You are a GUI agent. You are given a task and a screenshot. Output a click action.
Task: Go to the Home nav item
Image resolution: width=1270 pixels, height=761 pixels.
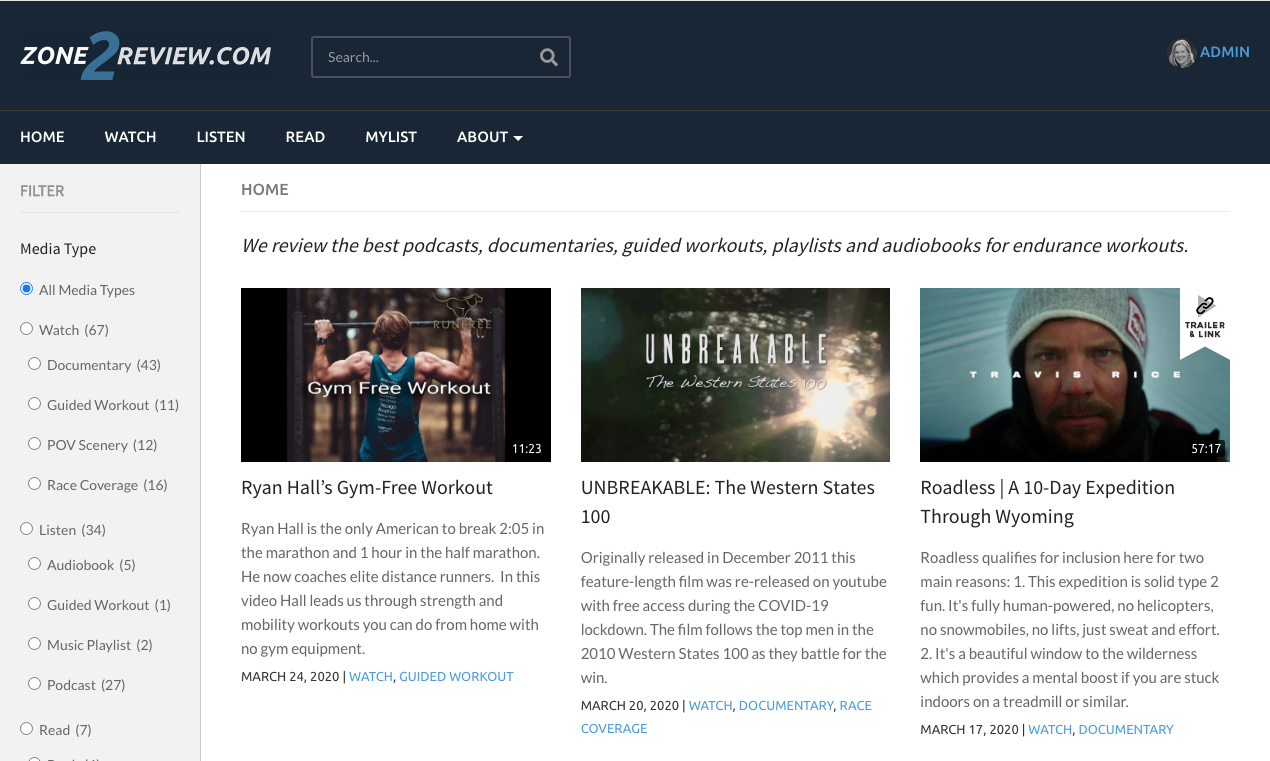coord(42,137)
